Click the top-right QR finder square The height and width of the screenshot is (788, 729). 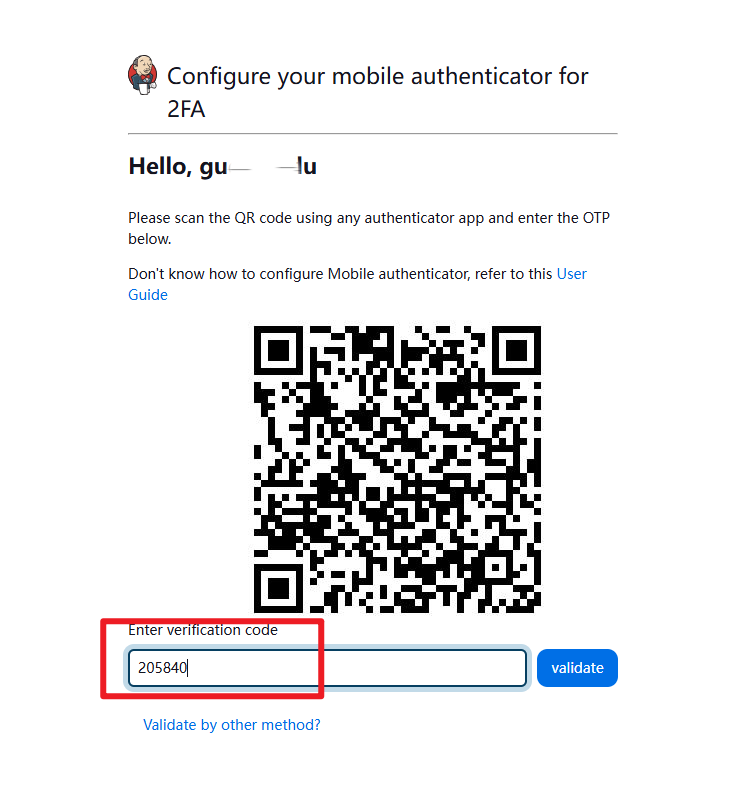pos(516,350)
